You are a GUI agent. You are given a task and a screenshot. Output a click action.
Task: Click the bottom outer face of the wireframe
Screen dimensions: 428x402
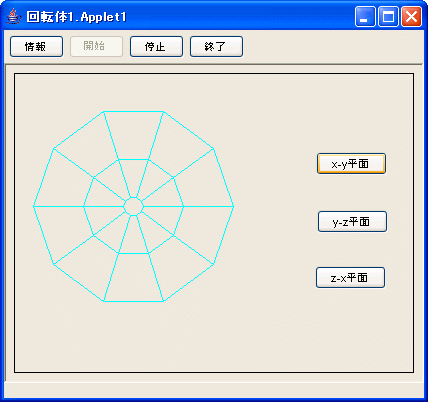pyautogui.click(x=133, y=277)
